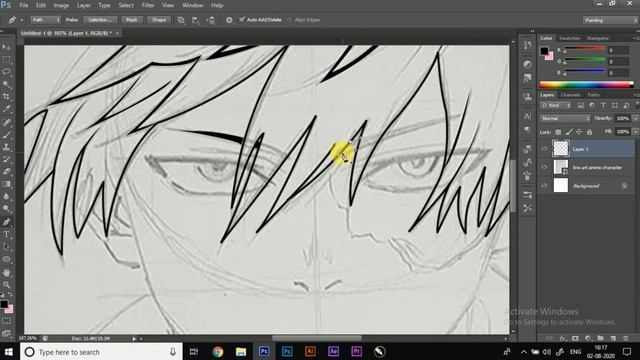Open Chrome from the taskbar
This screenshot has width=640, height=360.
[x=218, y=351]
